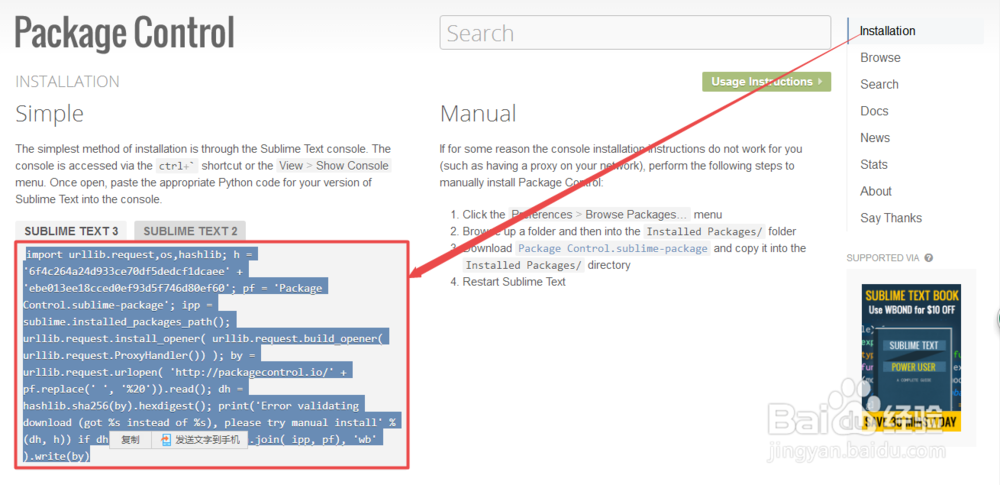Click the 'View > Show Console' text
The width and height of the screenshot is (1000, 485).
pyautogui.click(x=334, y=166)
